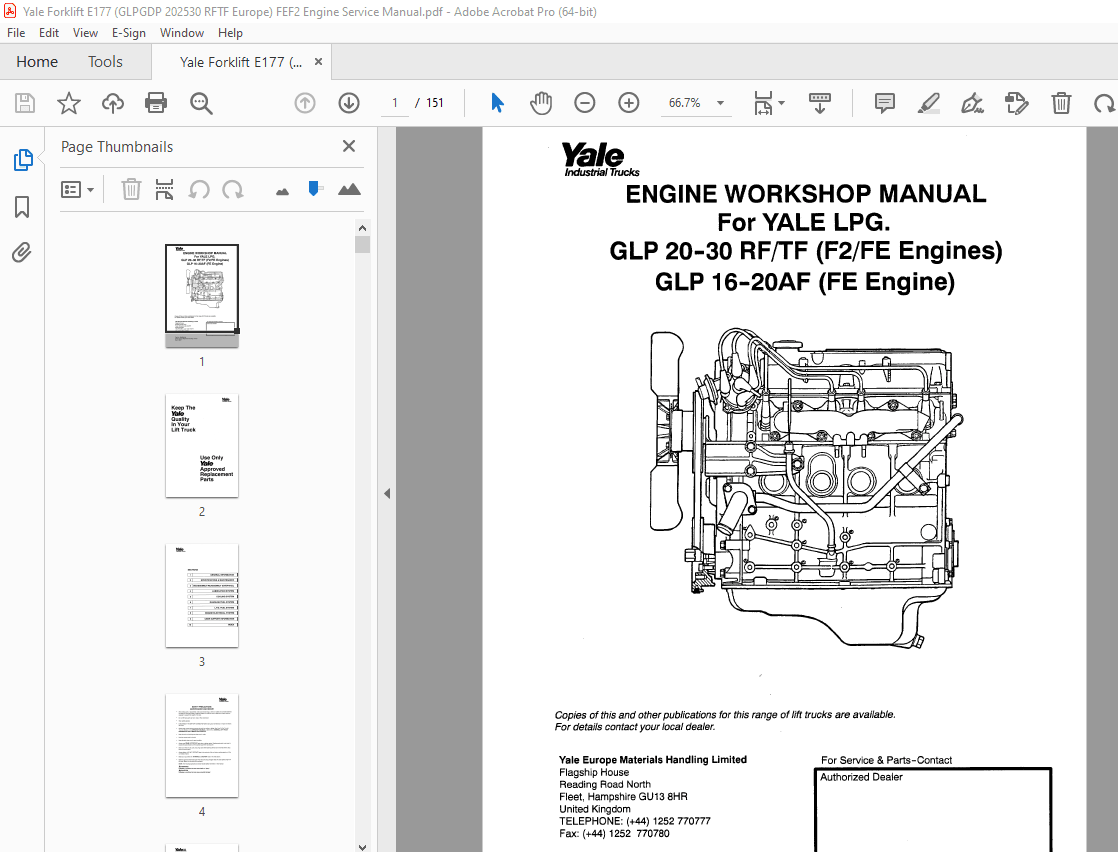Image resolution: width=1118 pixels, height=852 pixels.
Task: Click the Save file icon
Action: [24, 102]
